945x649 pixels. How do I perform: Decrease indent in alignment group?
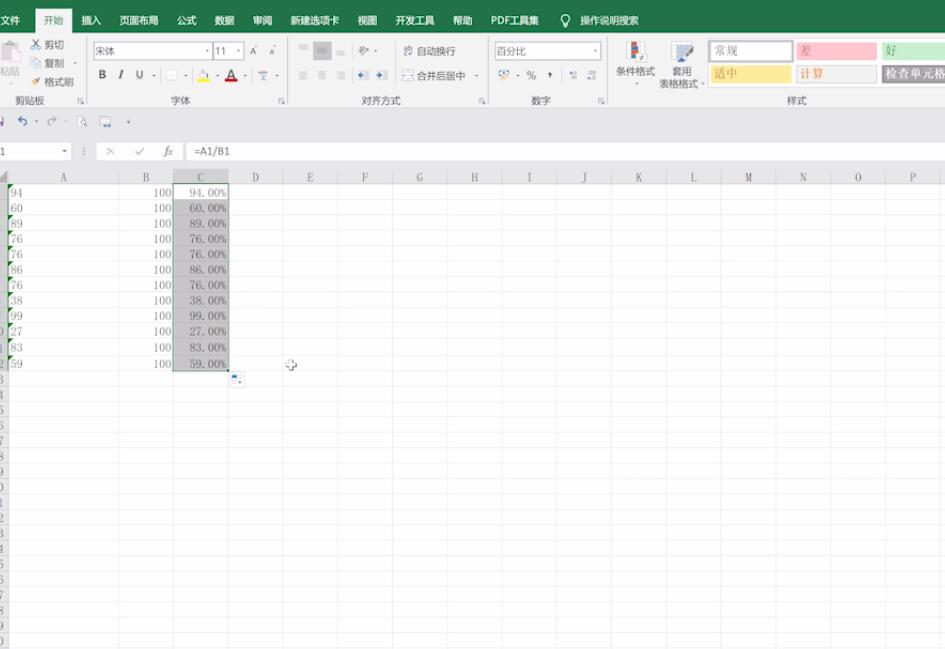pyautogui.click(x=362, y=75)
